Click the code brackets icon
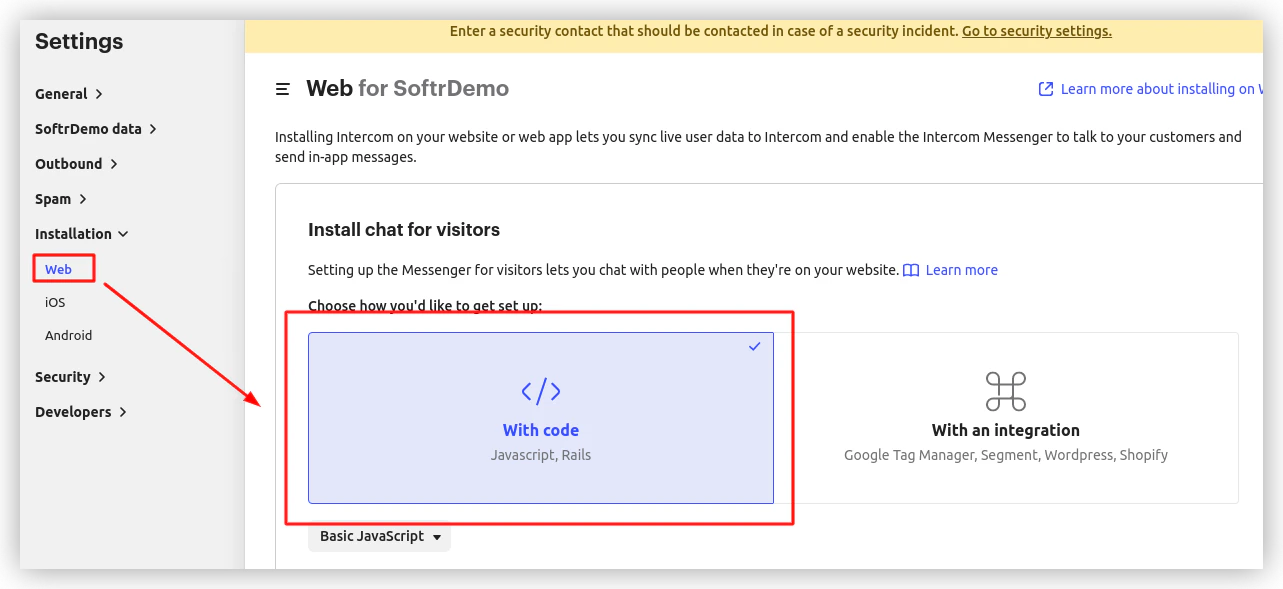The height and width of the screenshot is (589, 1283). click(x=541, y=391)
